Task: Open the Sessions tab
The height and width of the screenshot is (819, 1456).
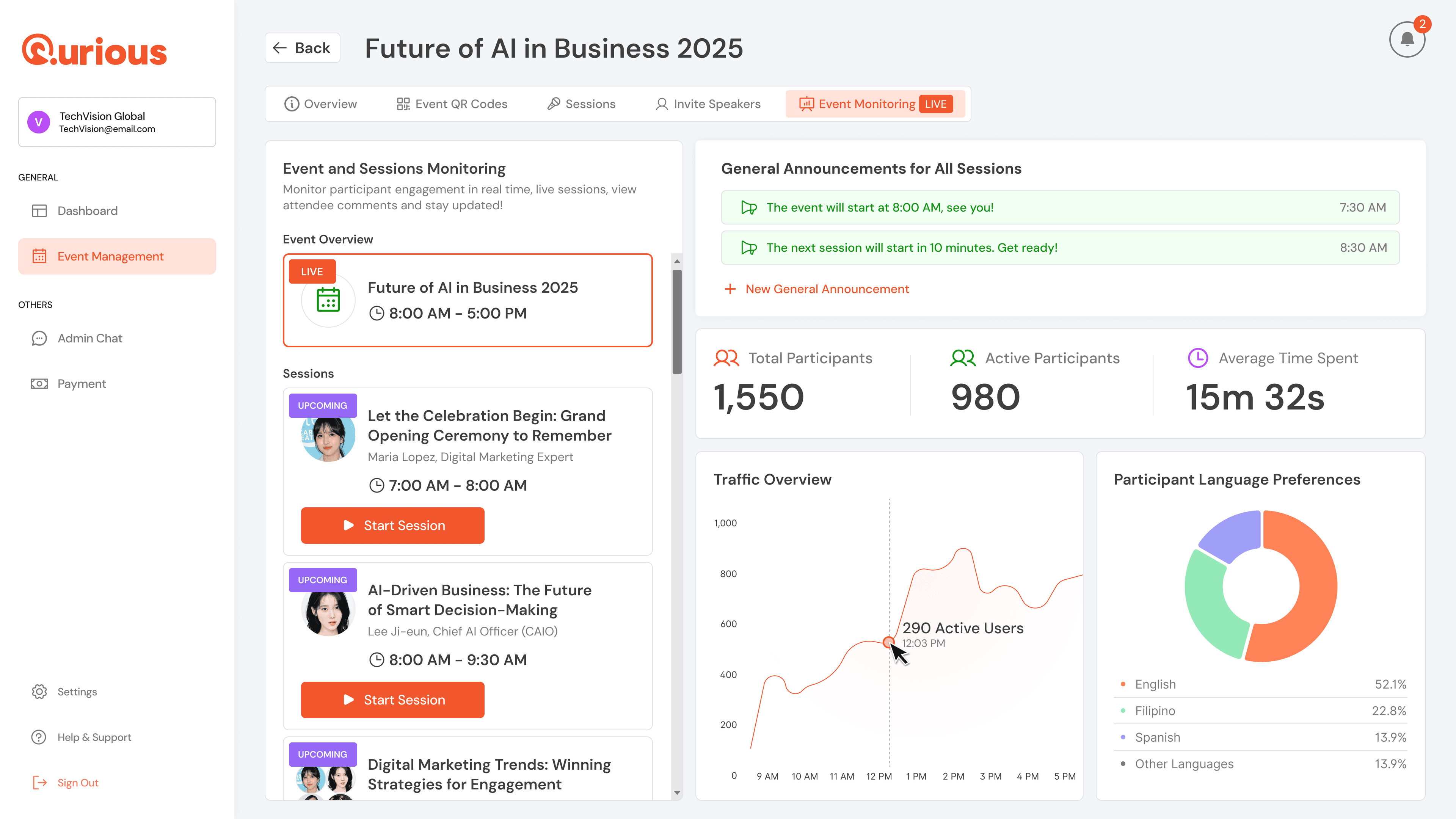Action: coord(582,104)
